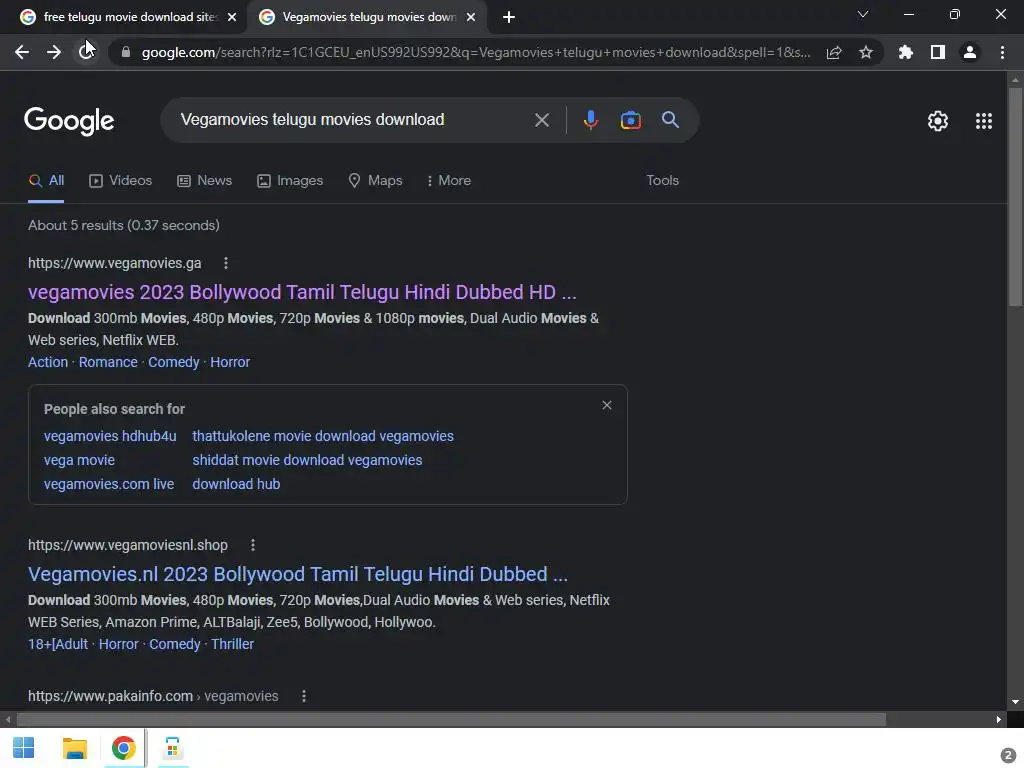Open 18+[Adult sitelink
Viewport: 1024px width, 768px height.
coord(57,645)
